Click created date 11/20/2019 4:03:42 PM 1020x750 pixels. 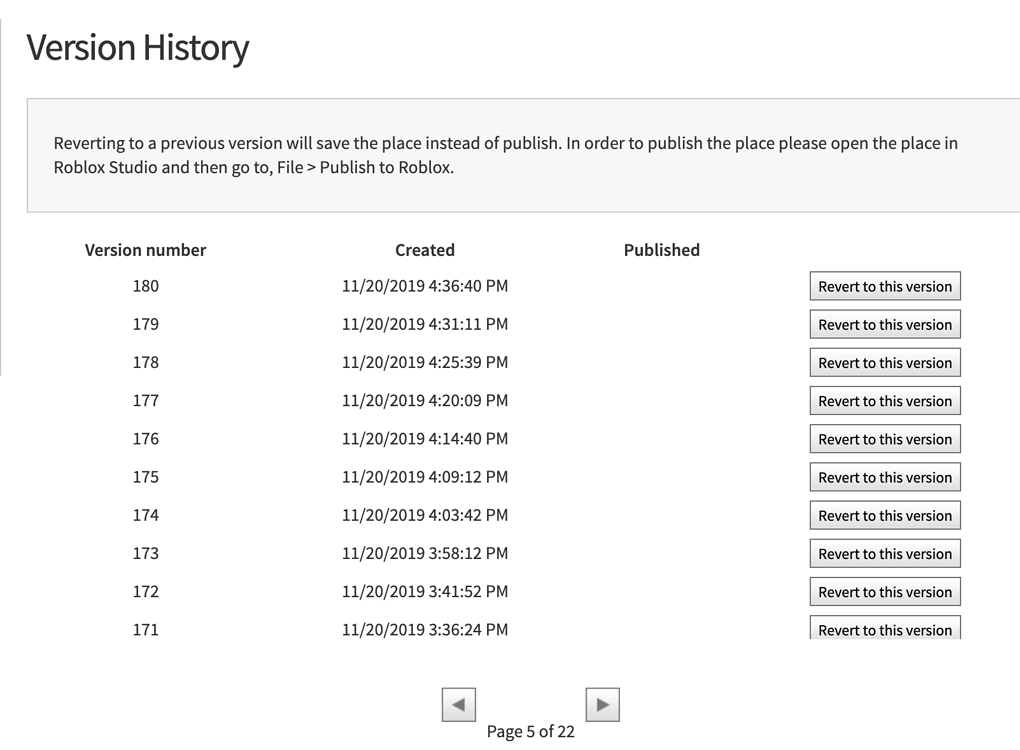pos(425,515)
